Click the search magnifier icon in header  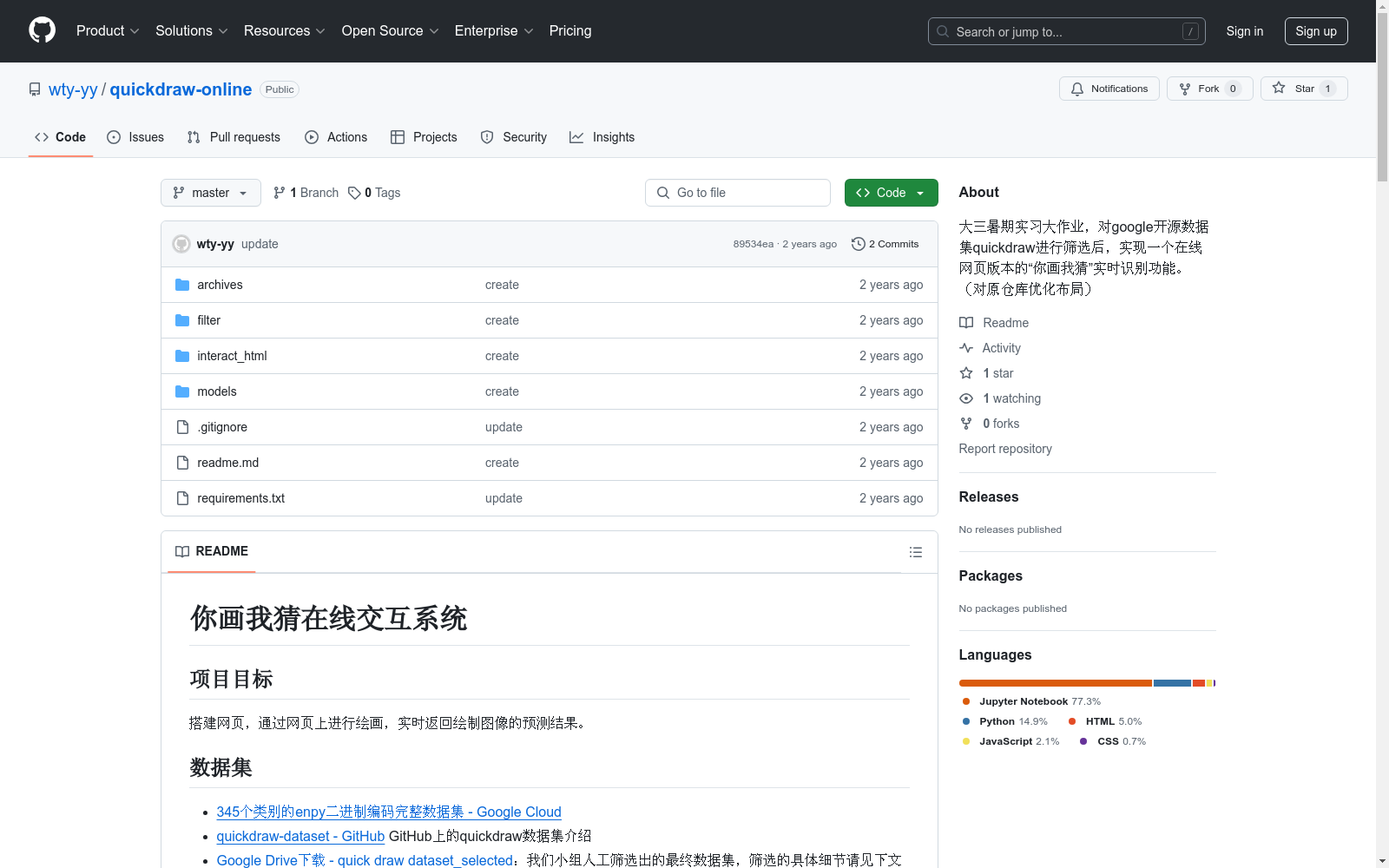pyautogui.click(x=943, y=31)
